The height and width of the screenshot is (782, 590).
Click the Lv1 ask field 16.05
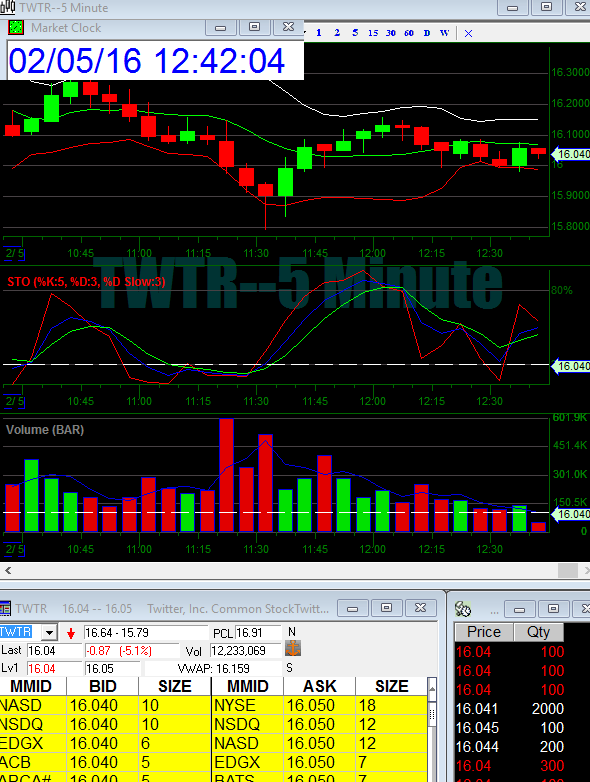coord(113,668)
